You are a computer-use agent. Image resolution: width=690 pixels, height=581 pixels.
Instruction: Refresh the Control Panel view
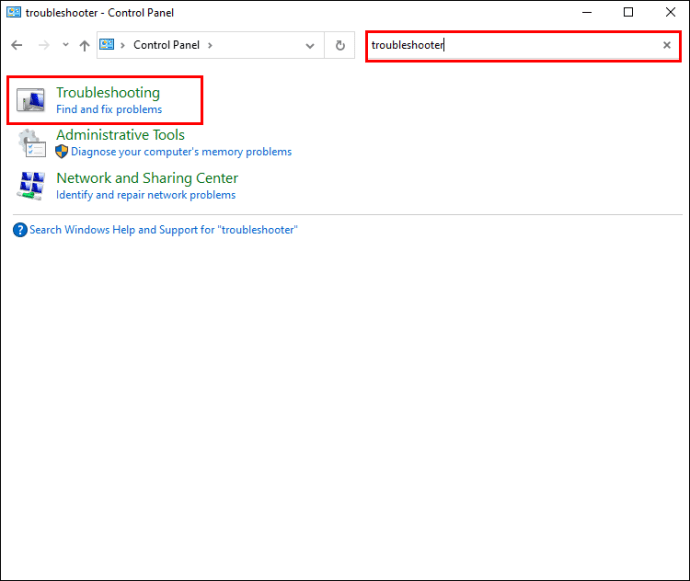click(x=340, y=45)
